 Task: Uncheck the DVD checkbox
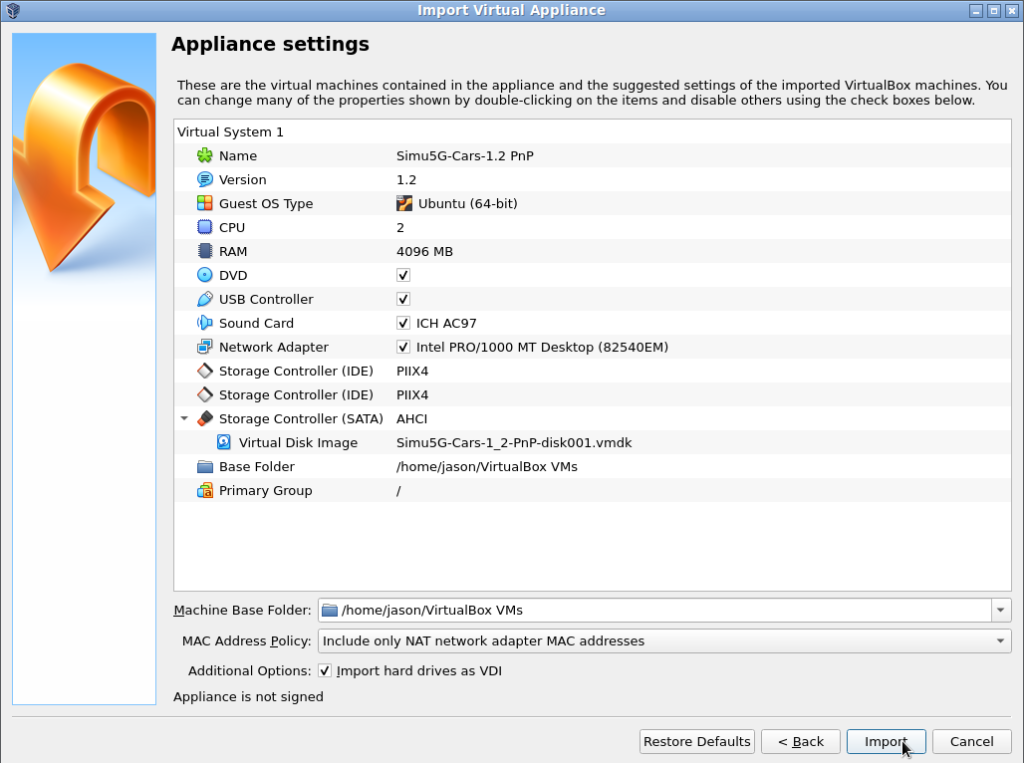pyautogui.click(x=404, y=276)
